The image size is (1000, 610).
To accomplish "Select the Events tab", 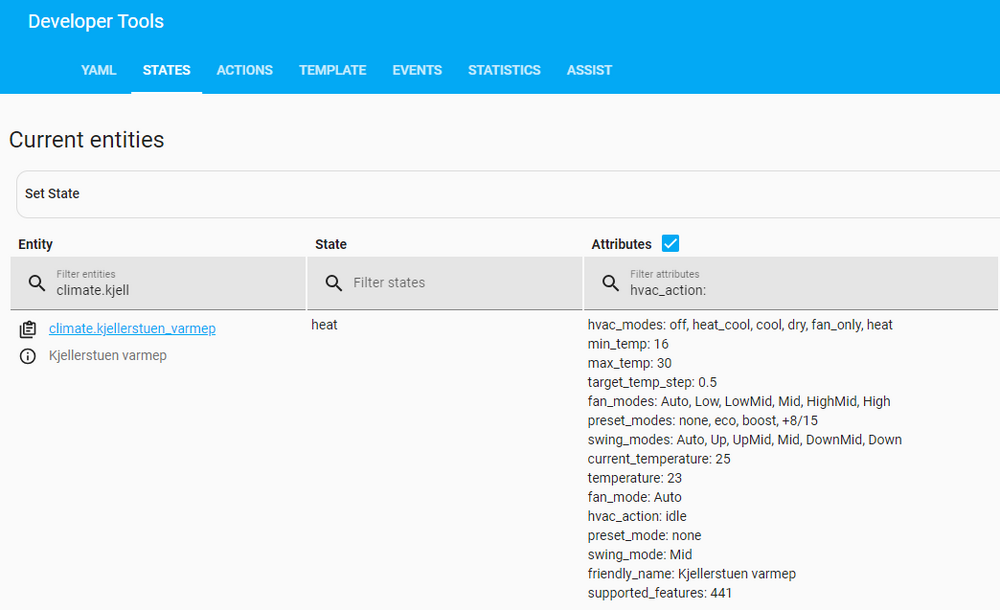I will pyautogui.click(x=417, y=70).
